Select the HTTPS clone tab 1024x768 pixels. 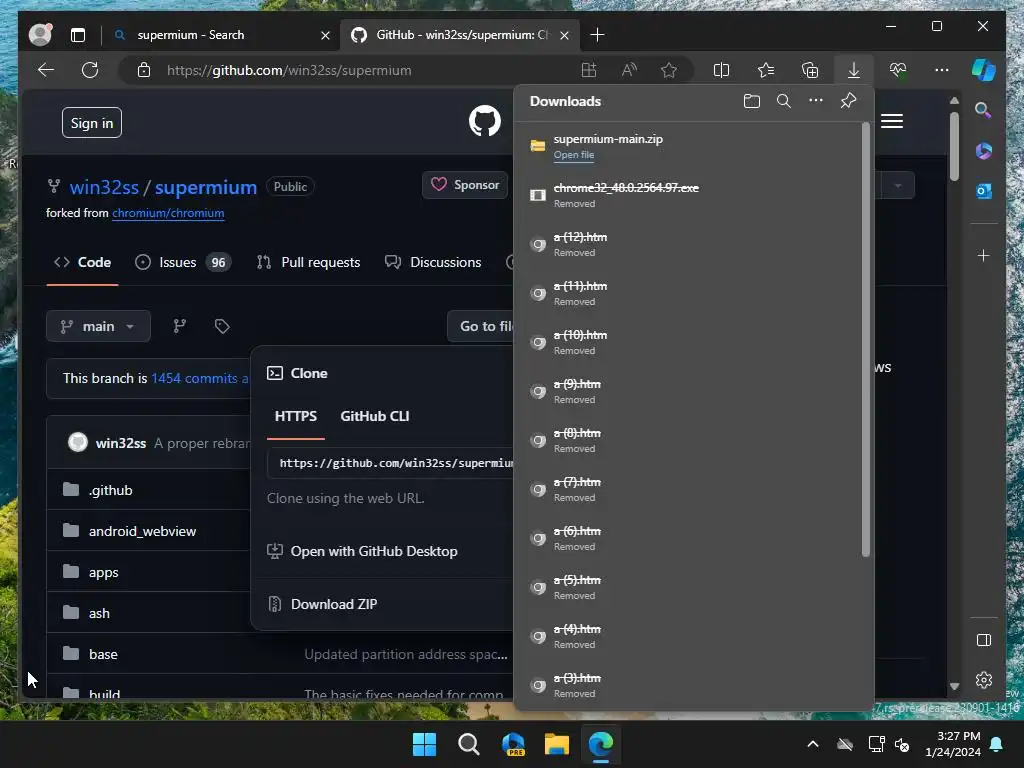(296, 417)
